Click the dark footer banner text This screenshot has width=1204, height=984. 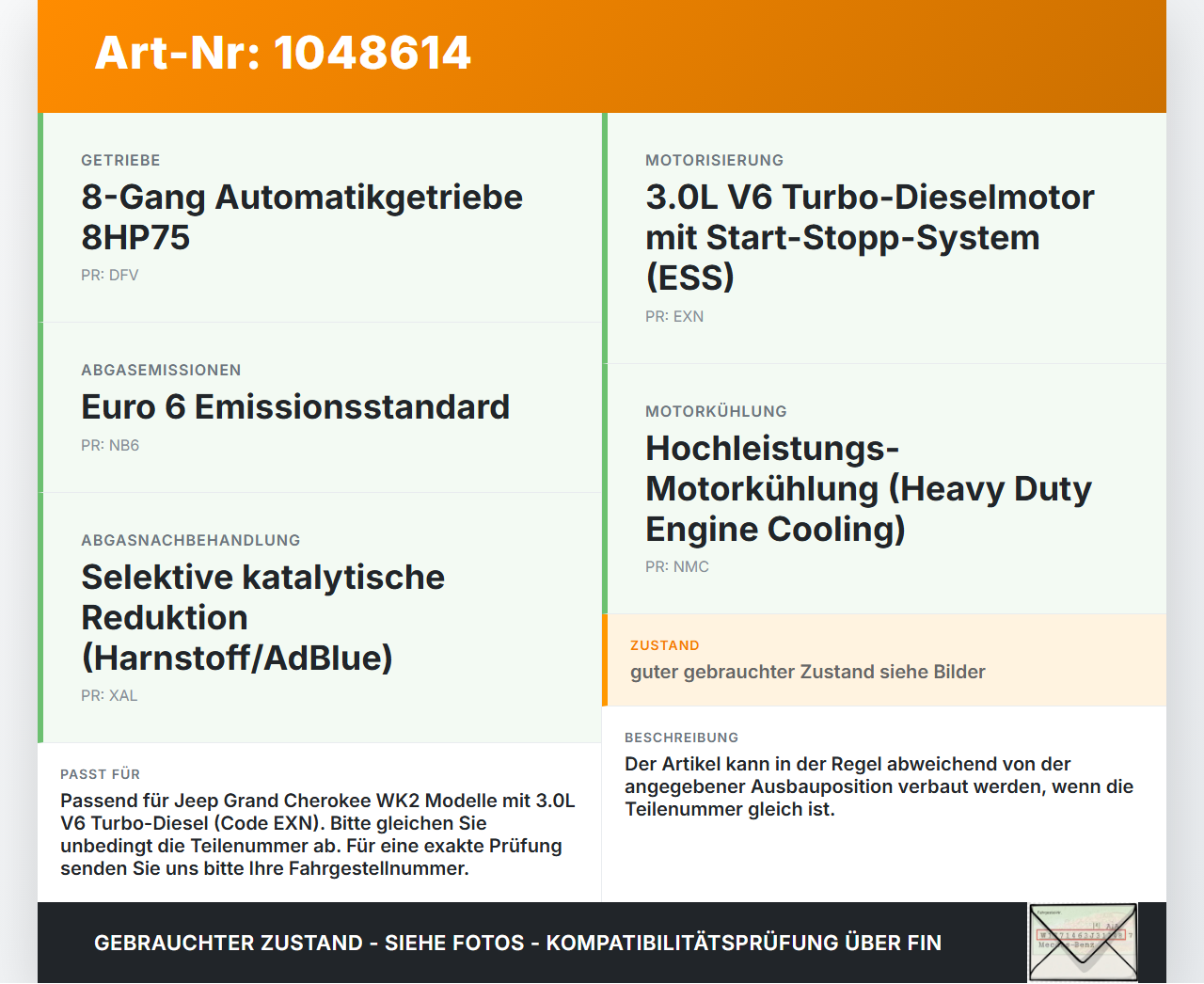coord(517,943)
